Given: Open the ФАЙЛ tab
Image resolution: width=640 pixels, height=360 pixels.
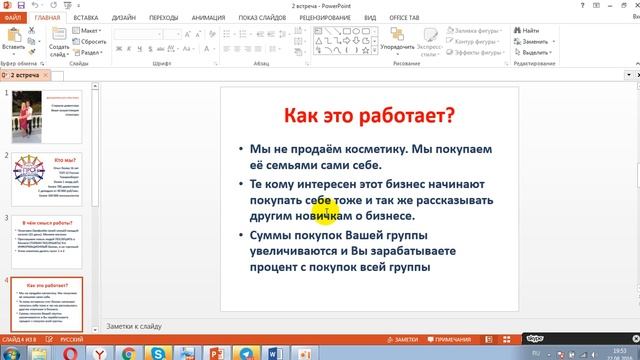Looking at the screenshot, I should (13, 18).
